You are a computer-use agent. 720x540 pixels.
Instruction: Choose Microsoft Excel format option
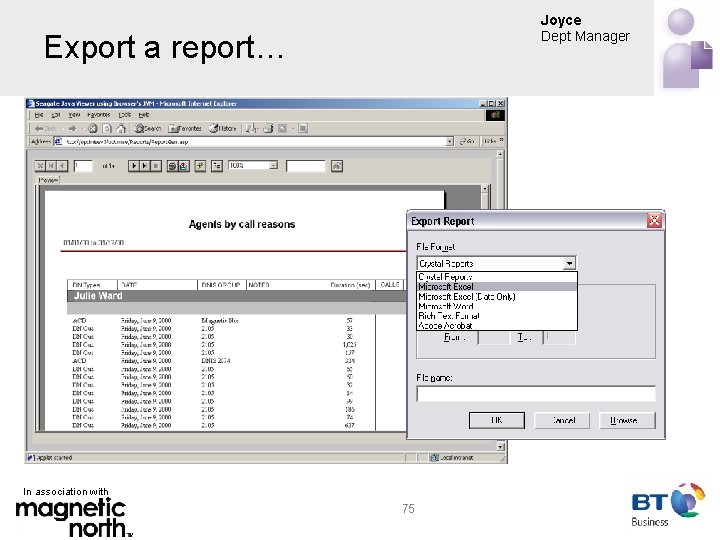click(x=497, y=287)
